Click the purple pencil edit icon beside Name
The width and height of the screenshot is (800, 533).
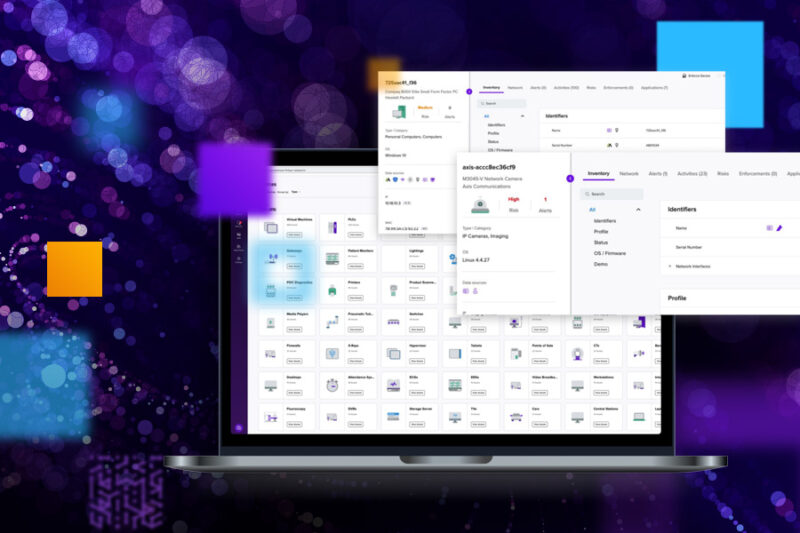pos(779,228)
